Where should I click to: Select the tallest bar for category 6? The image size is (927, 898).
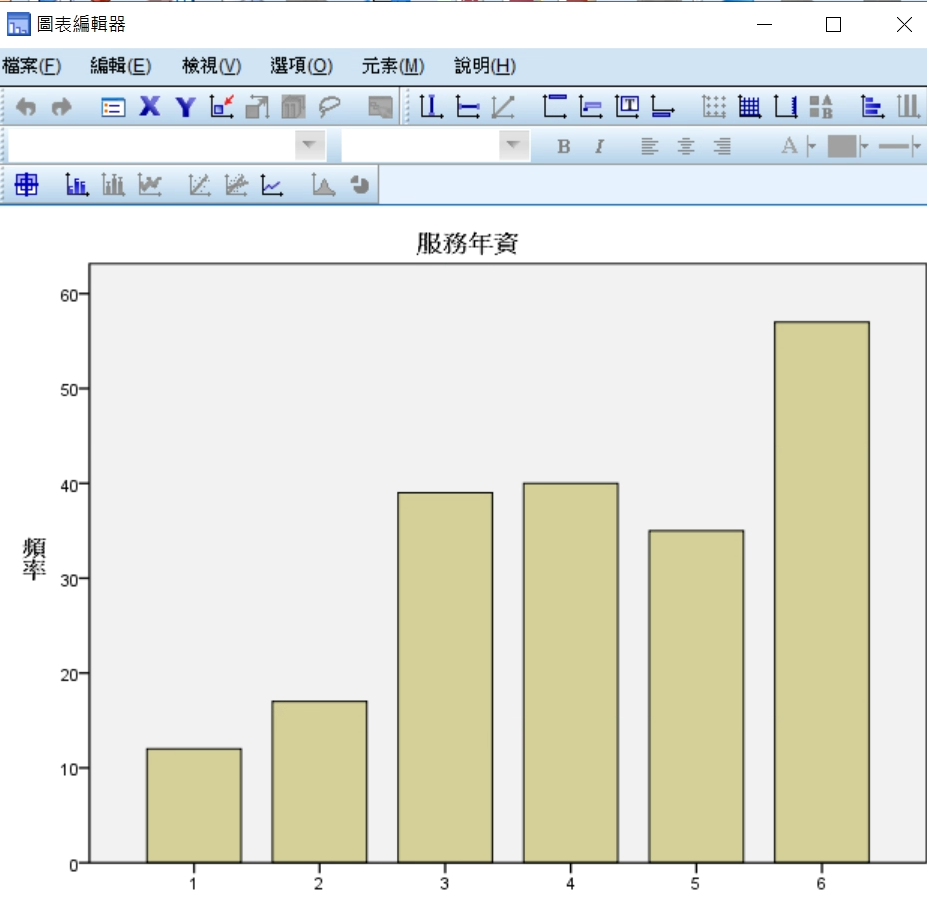(821, 590)
